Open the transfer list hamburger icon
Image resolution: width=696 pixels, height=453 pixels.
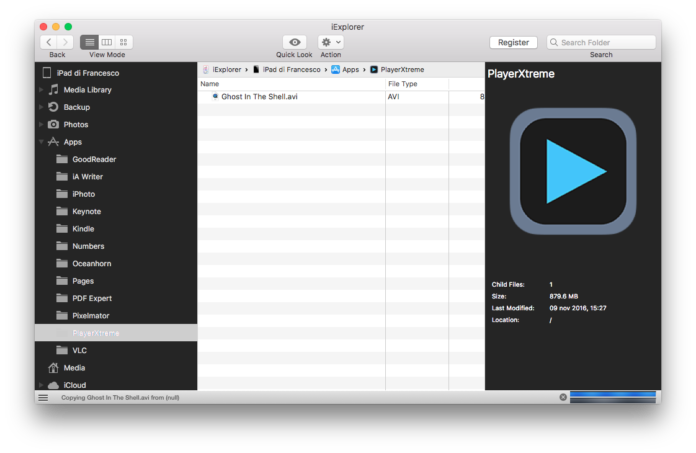point(43,397)
